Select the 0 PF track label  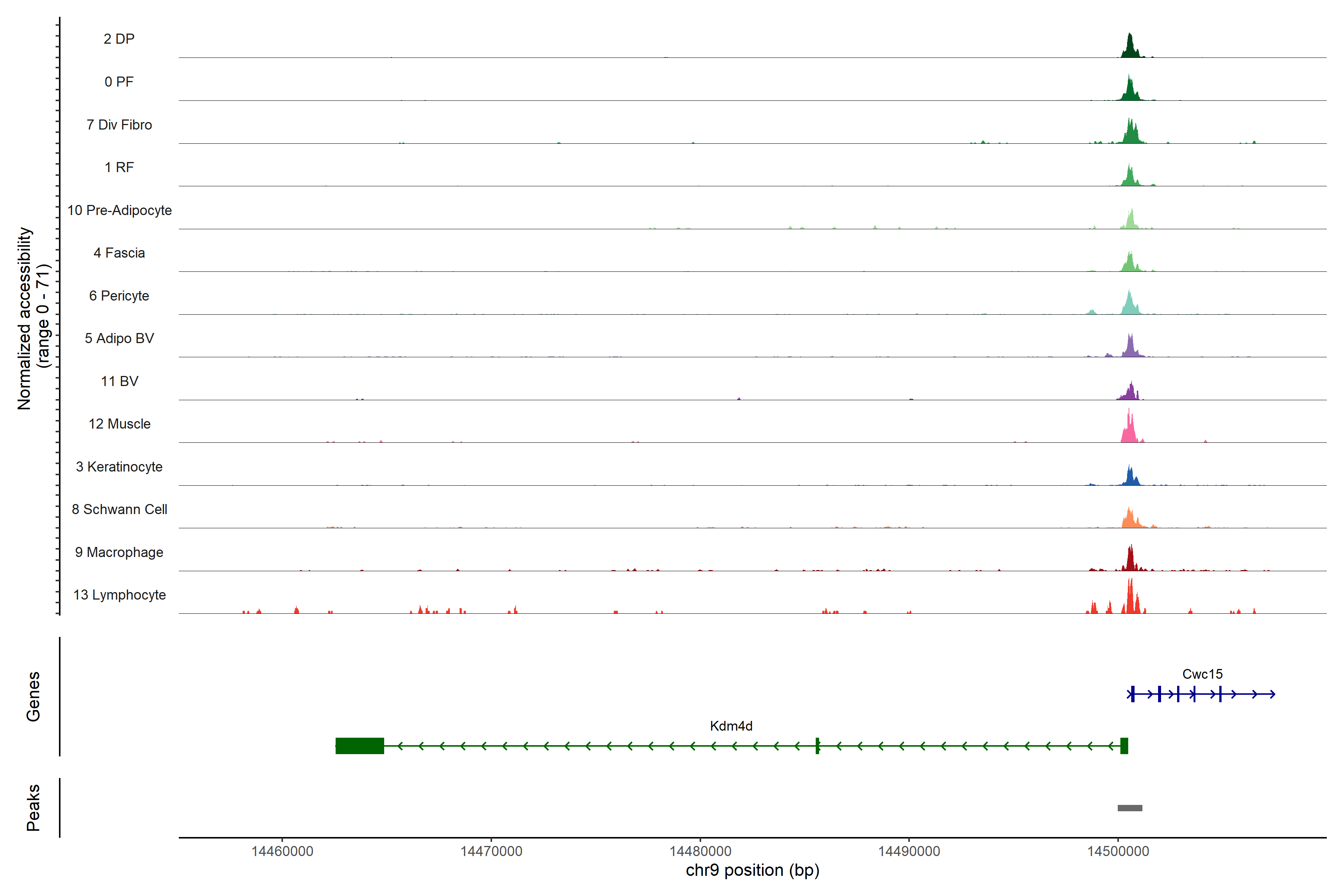pos(119,82)
